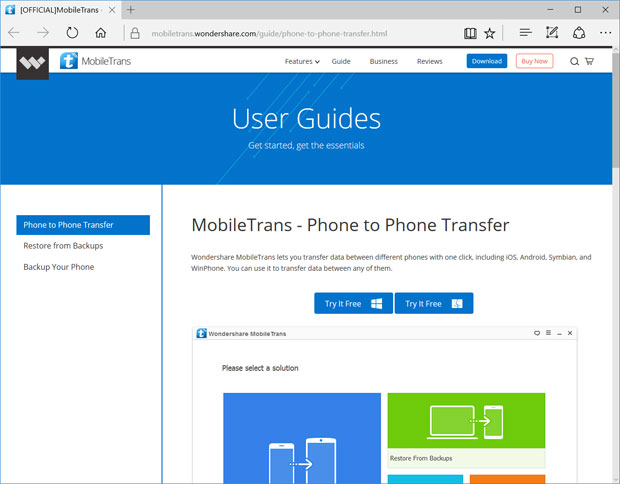Go back to the previous page
This screenshot has width=620, height=484.
point(14,33)
